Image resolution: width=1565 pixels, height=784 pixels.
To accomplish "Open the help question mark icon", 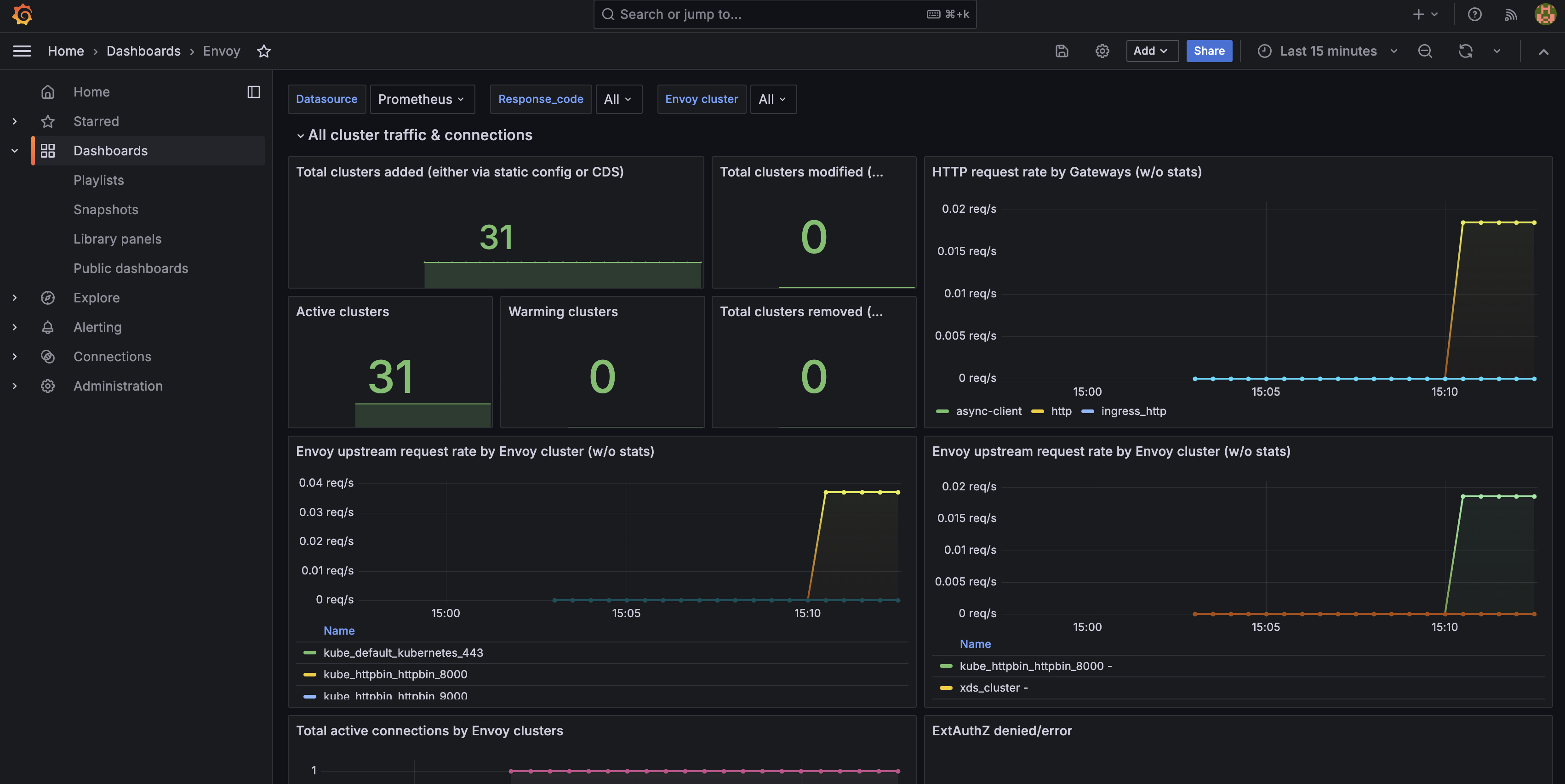I will pos(1474,15).
